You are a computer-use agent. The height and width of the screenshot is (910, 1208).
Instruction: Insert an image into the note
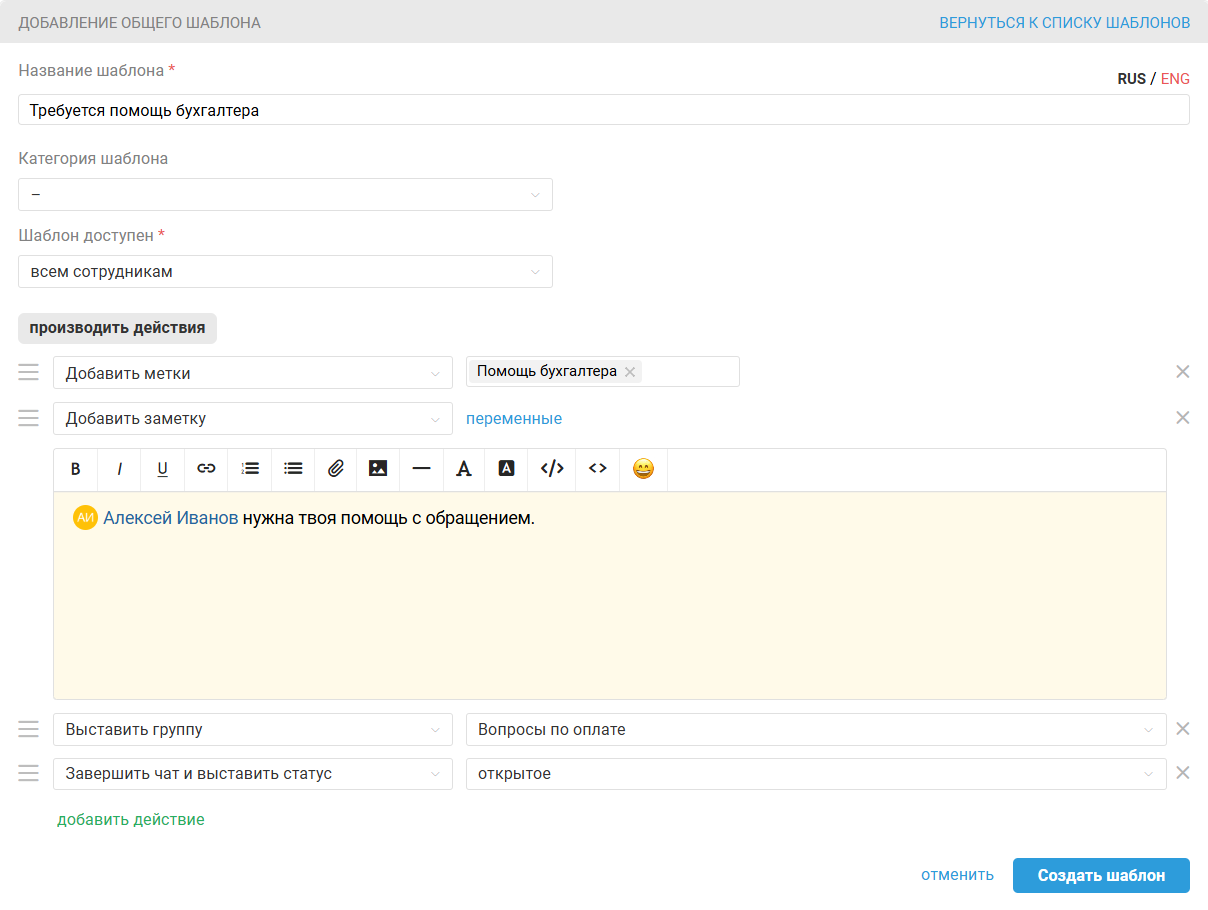(x=378, y=469)
